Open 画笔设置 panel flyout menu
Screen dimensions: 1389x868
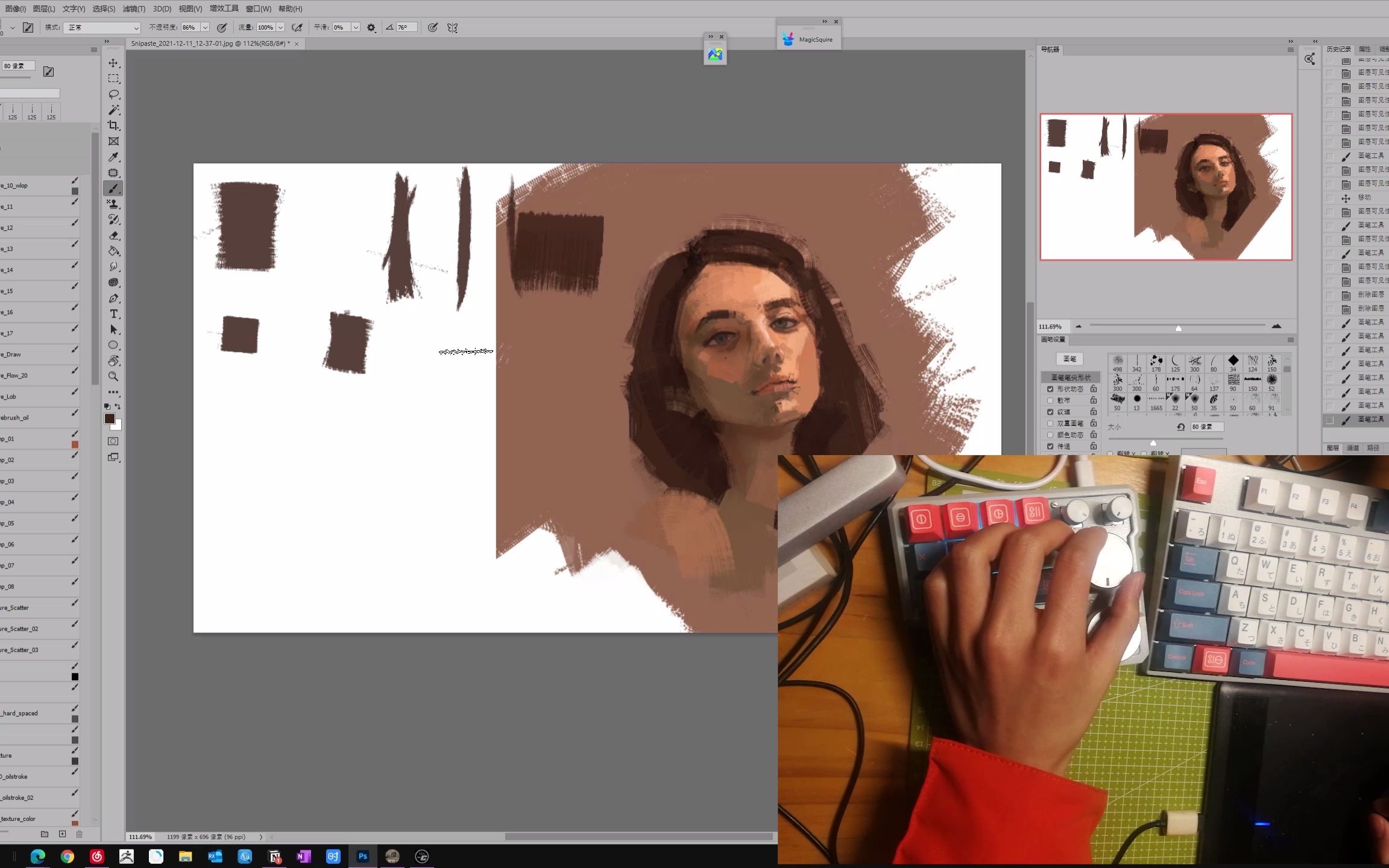1291,340
